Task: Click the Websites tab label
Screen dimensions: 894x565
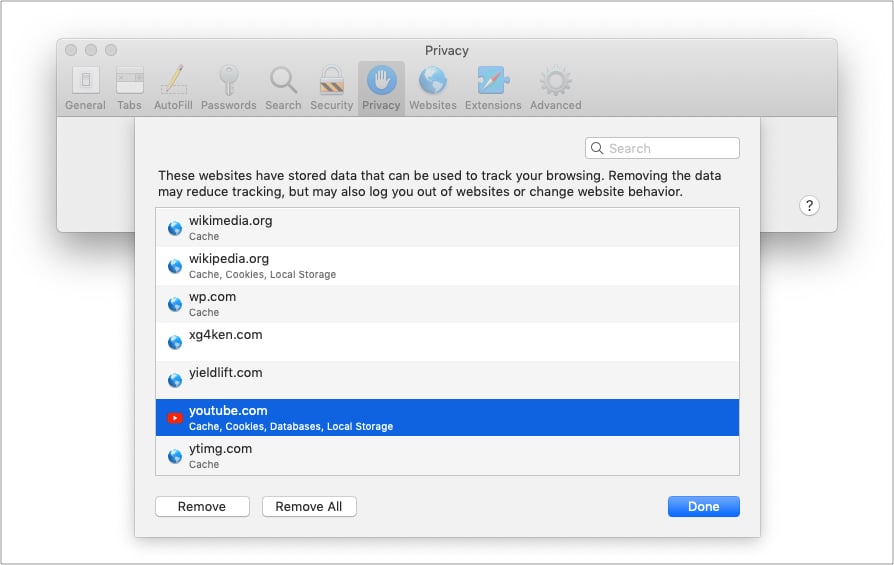Action: 433,105
